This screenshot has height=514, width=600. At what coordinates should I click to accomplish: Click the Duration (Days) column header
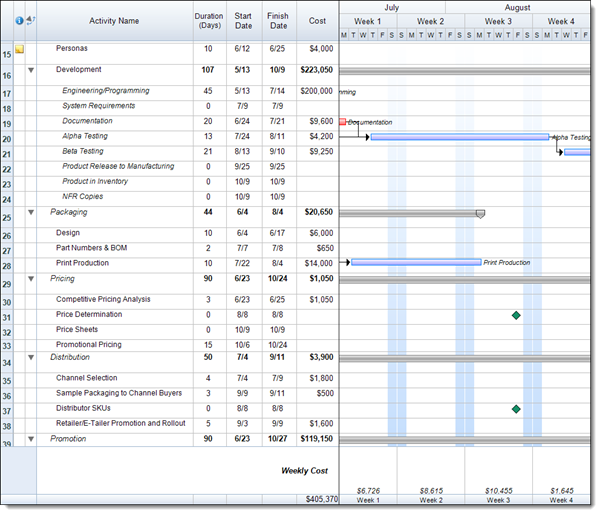coord(208,20)
